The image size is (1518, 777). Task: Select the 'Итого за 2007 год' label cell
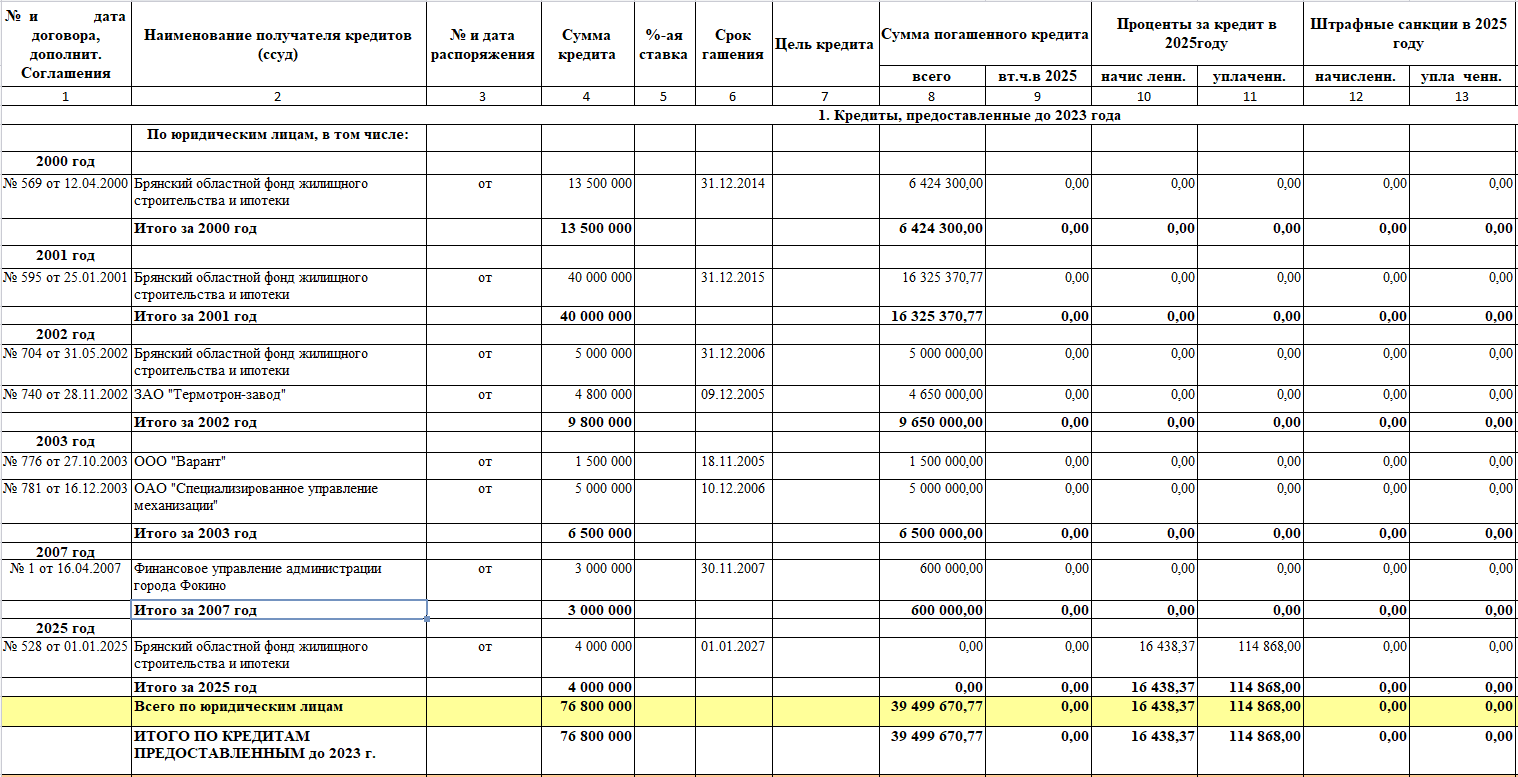(278, 610)
